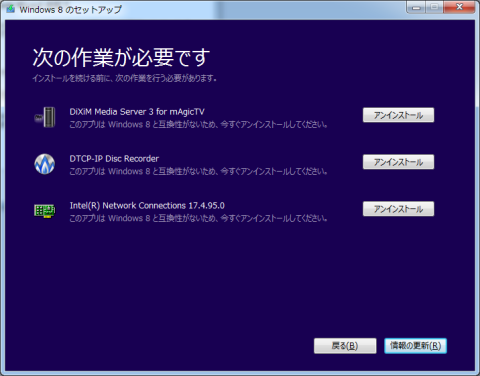The width and height of the screenshot is (480, 376).
Task: Uninstall DiXiM Media Server 3 for mAgicTV
Action: tap(398, 115)
